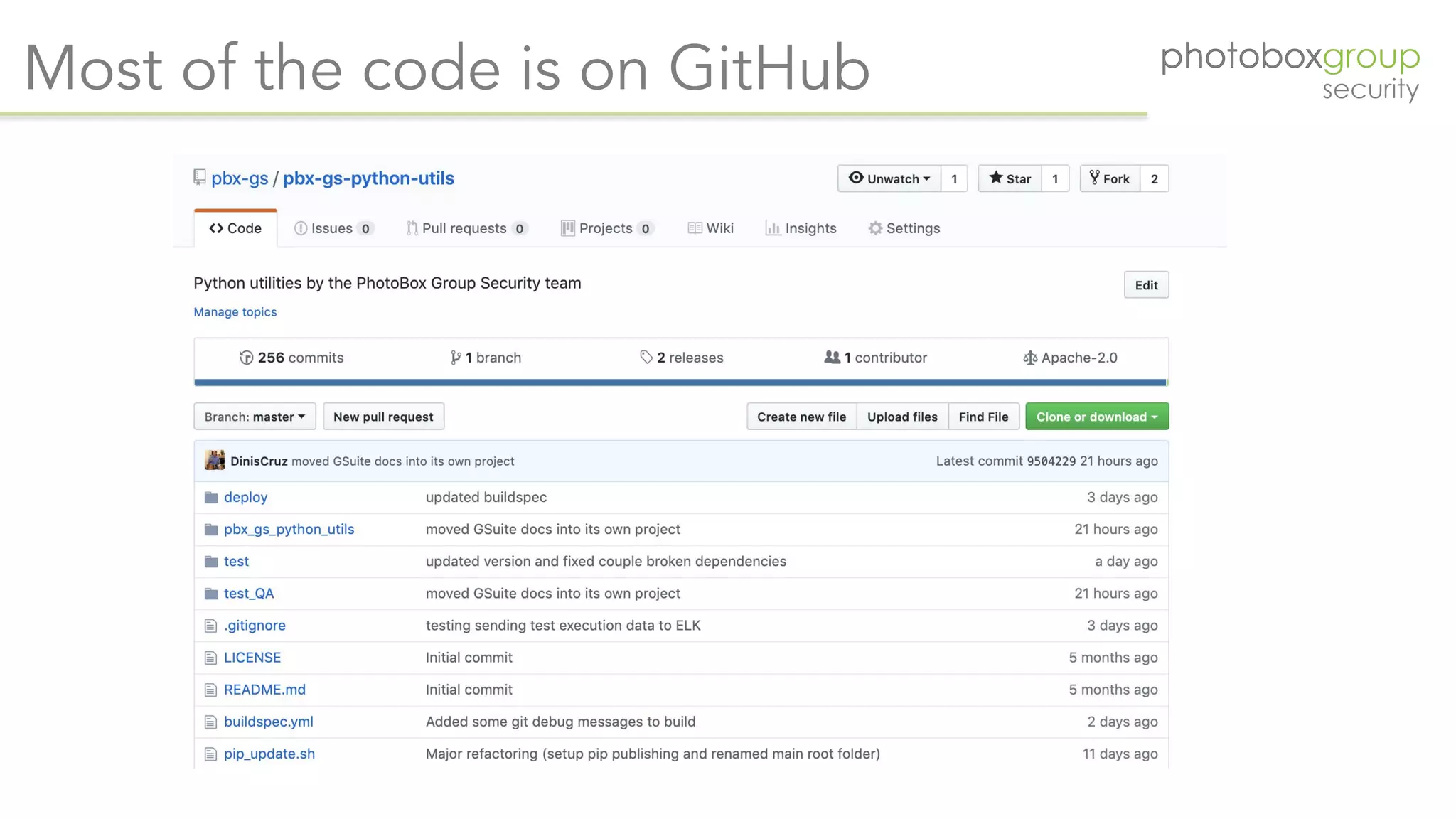1456x819 pixels.
Task: View 256 commits
Action: pyautogui.click(x=291, y=358)
